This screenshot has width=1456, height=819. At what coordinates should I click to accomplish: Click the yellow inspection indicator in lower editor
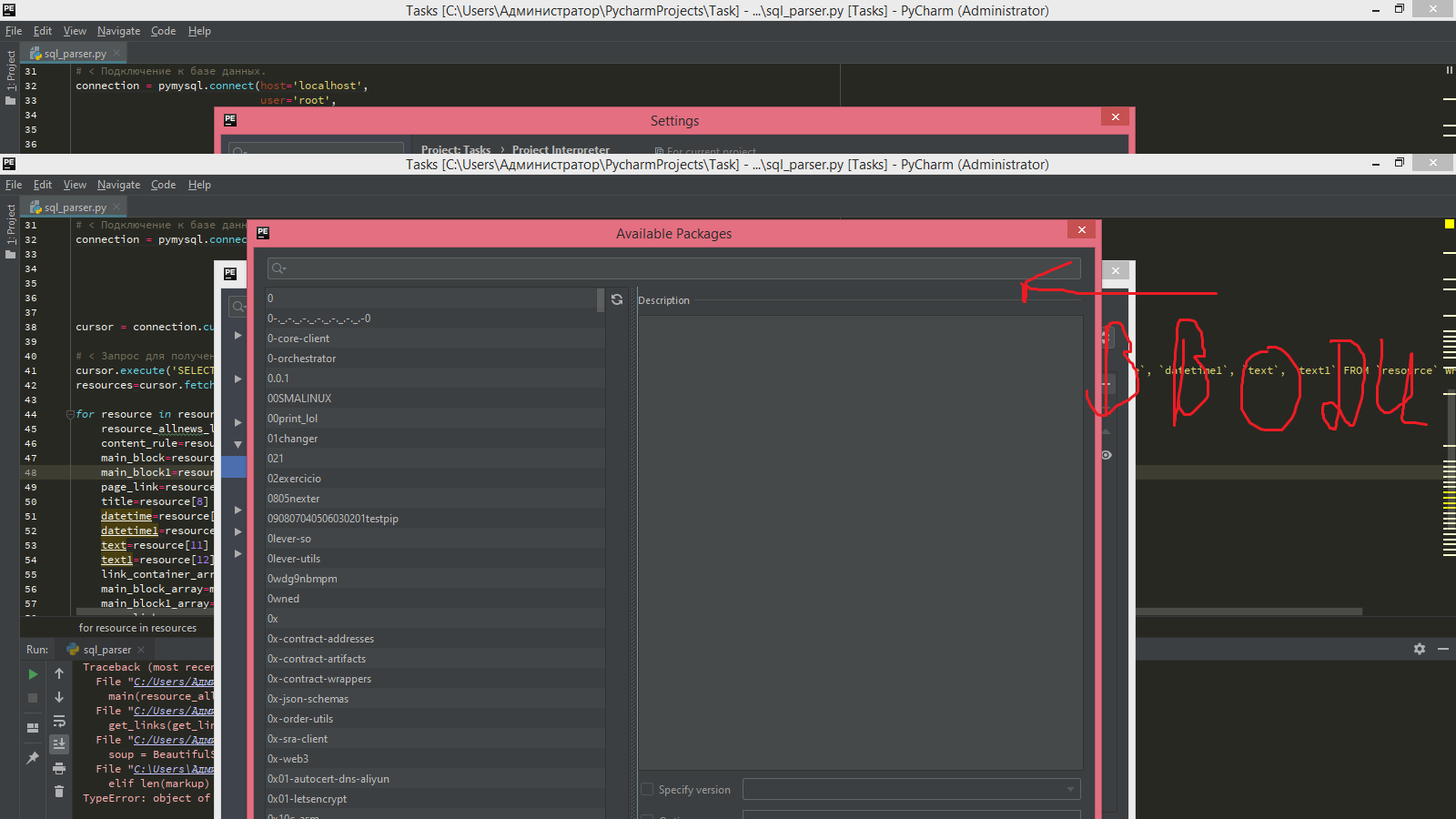tap(1450, 224)
